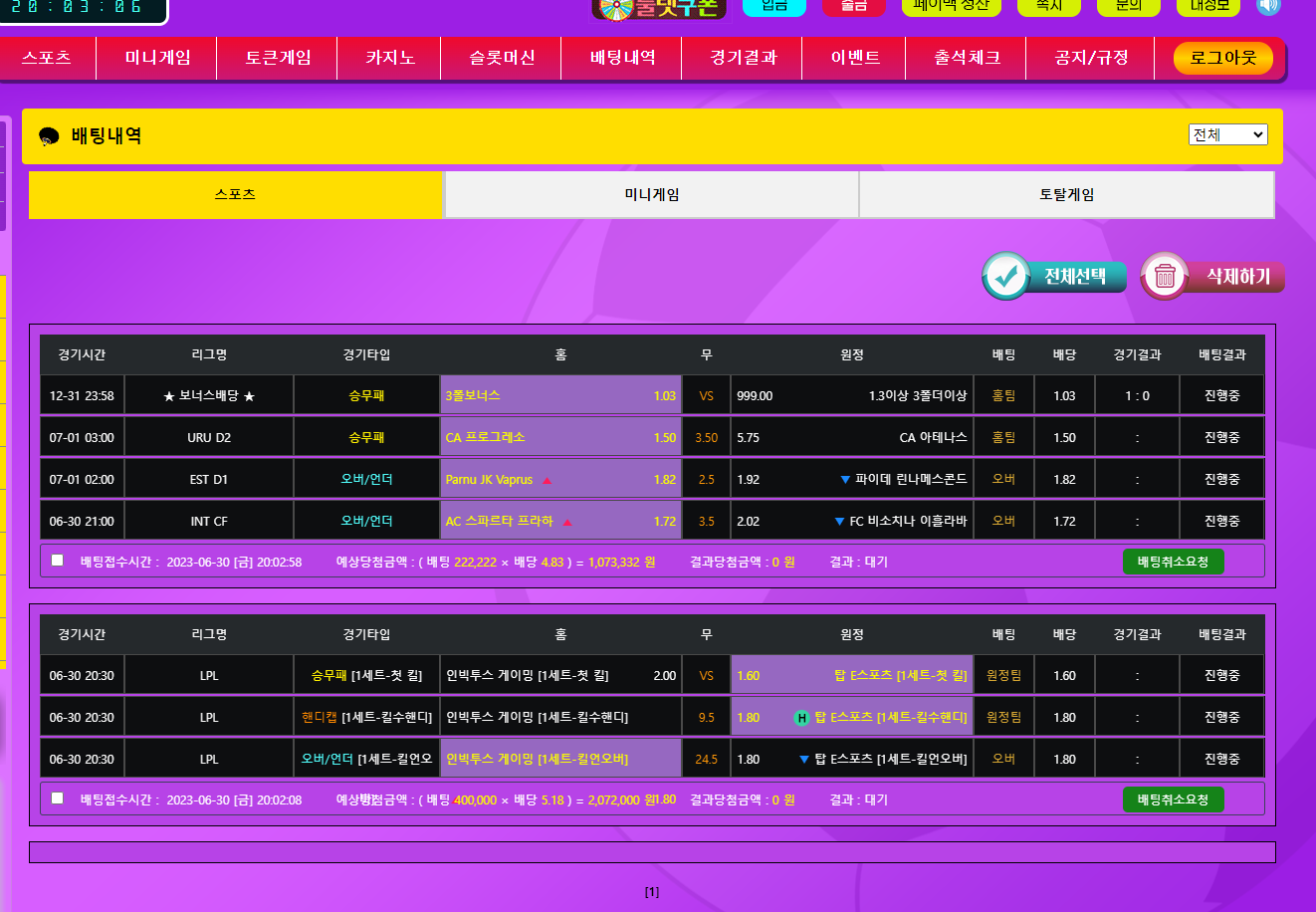Open the 전체 filter dropdown
Image resolution: width=1316 pixels, height=912 pixels.
[1227, 134]
